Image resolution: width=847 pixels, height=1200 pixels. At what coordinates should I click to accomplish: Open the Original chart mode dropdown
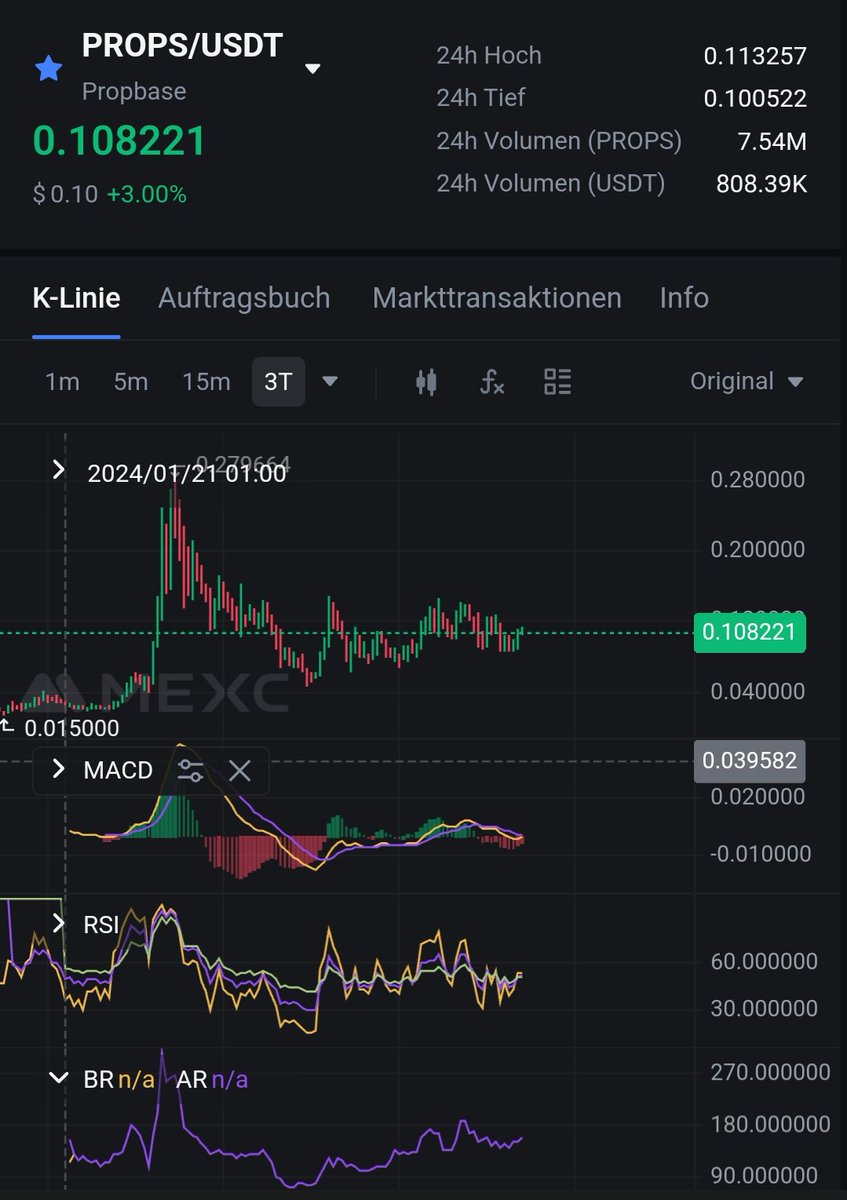[x=747, y=381]
